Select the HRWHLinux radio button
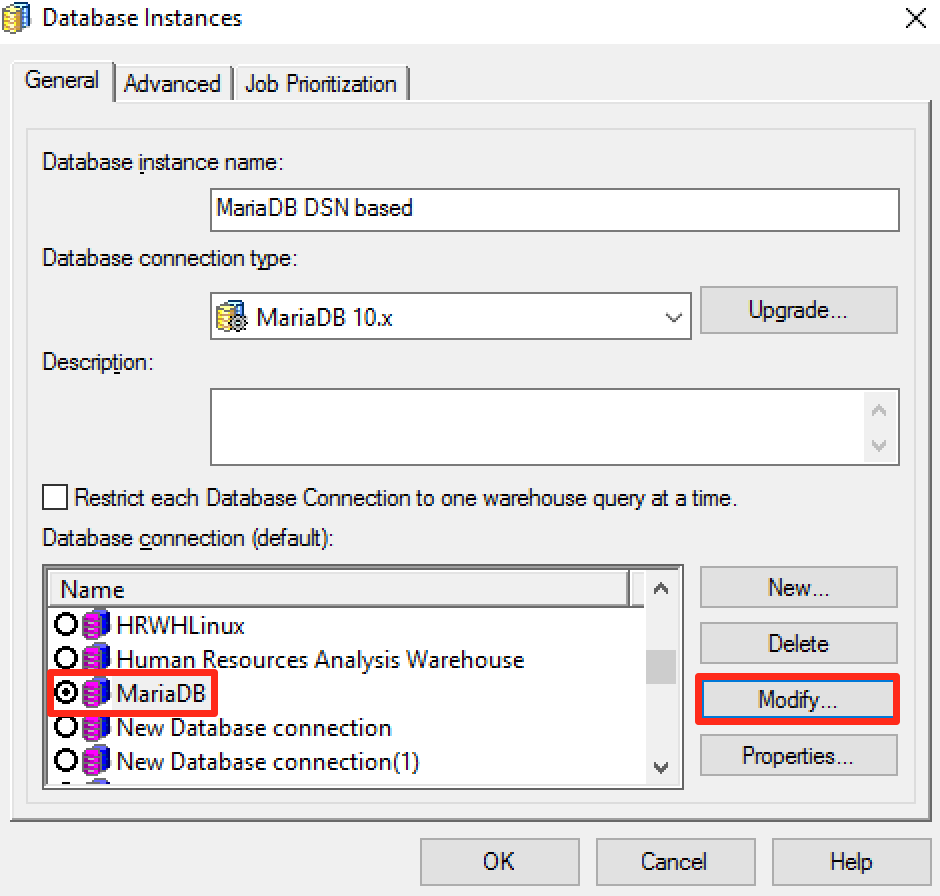 (65, 622)
